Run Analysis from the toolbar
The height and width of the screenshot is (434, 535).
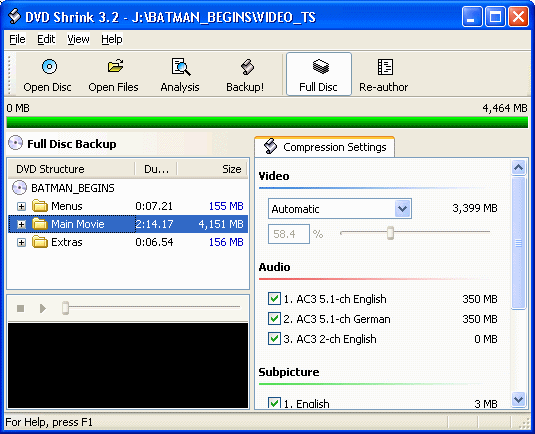point(180,75)
